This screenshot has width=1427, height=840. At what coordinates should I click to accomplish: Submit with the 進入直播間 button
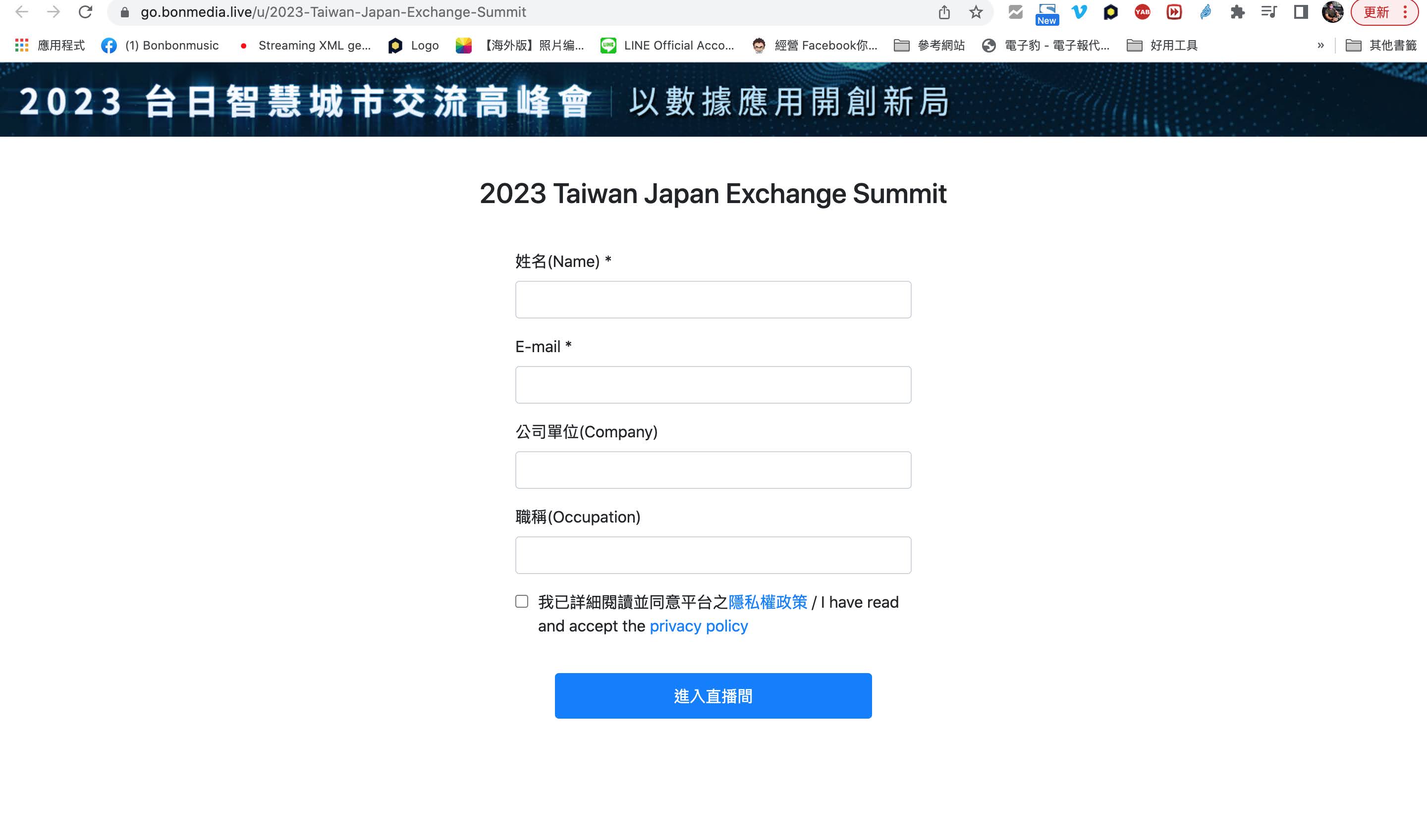(713, 696)
